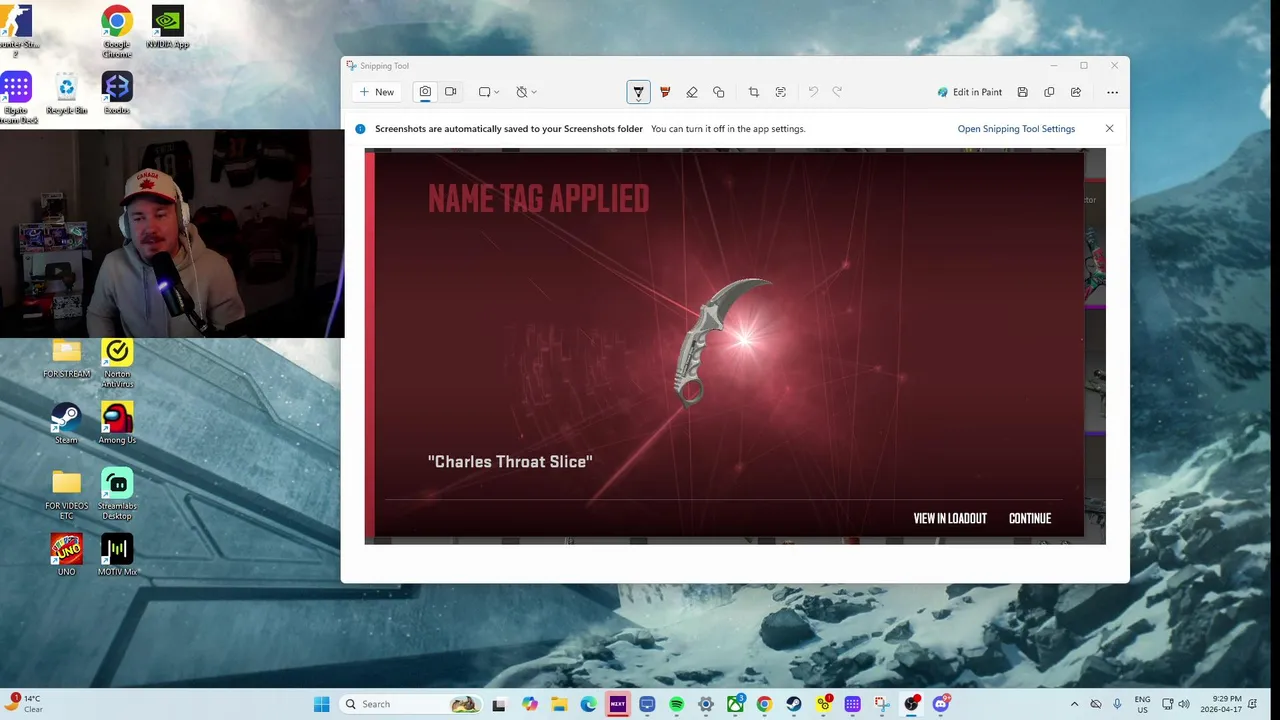Switch to screenshot Snip mode camera icon
The width and height of the screenshot is (1280, 720).
[x=425, y=92]
